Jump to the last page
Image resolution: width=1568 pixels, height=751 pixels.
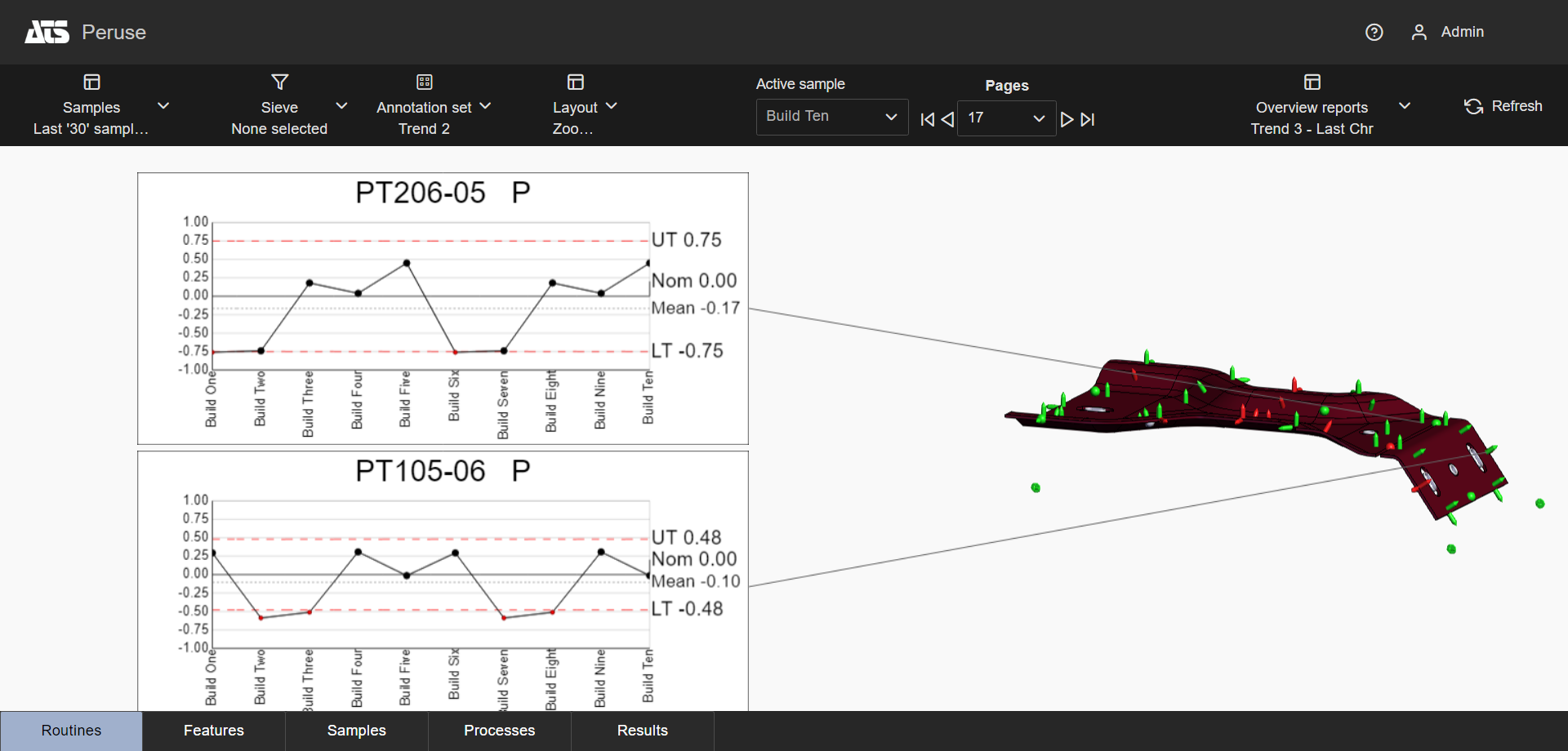coord(1088,119)
